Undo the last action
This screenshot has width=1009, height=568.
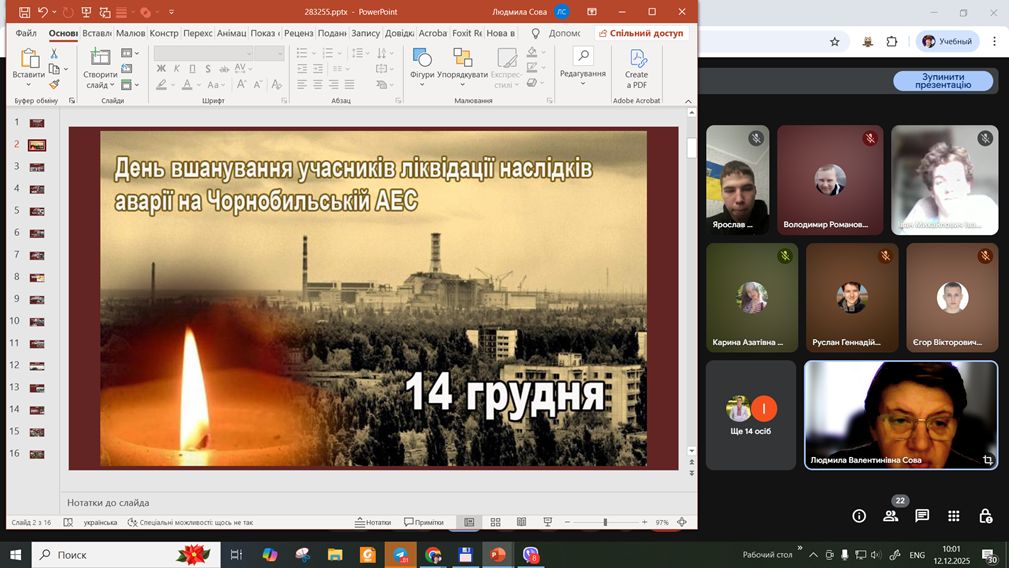[x=42, y=12]
